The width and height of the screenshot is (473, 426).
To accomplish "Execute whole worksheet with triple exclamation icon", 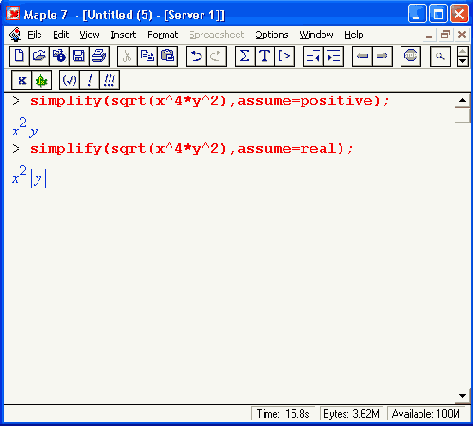I will 109,80.
